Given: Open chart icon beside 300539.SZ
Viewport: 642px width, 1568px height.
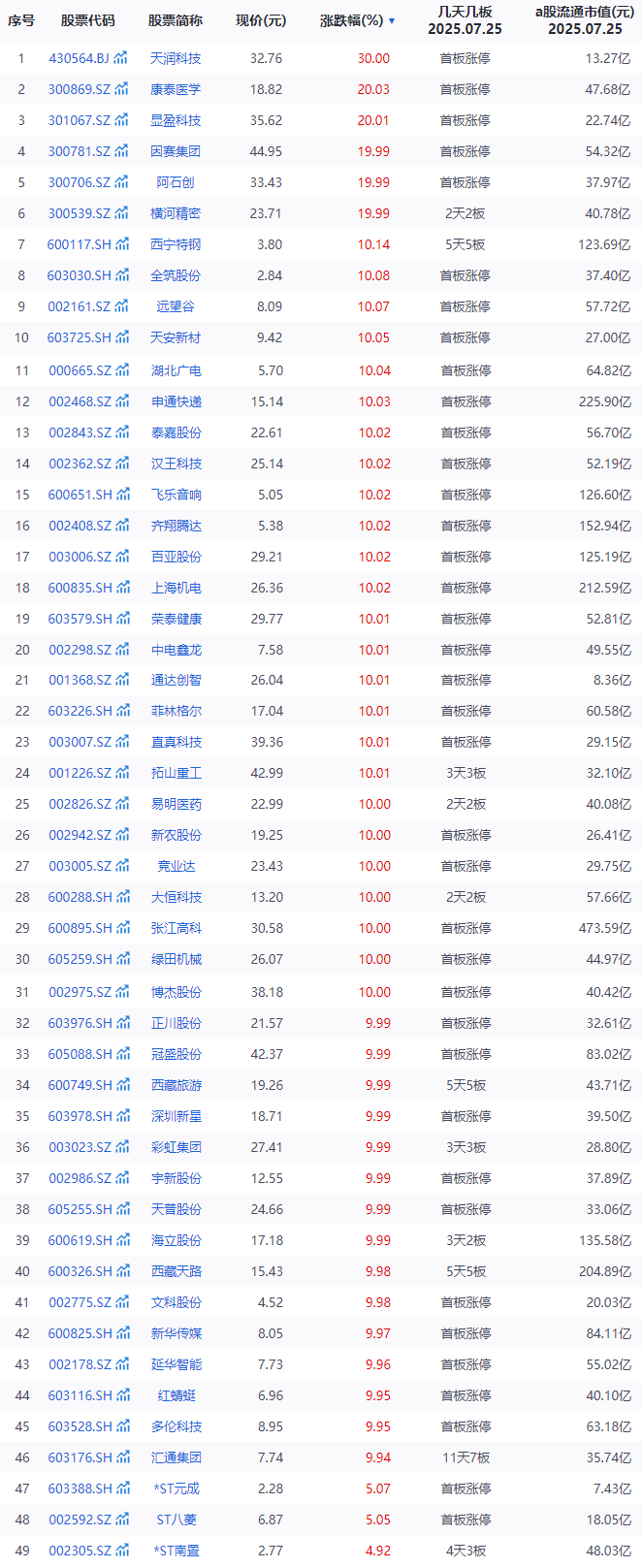Looking at the screenshot, I should pos(122,213).
